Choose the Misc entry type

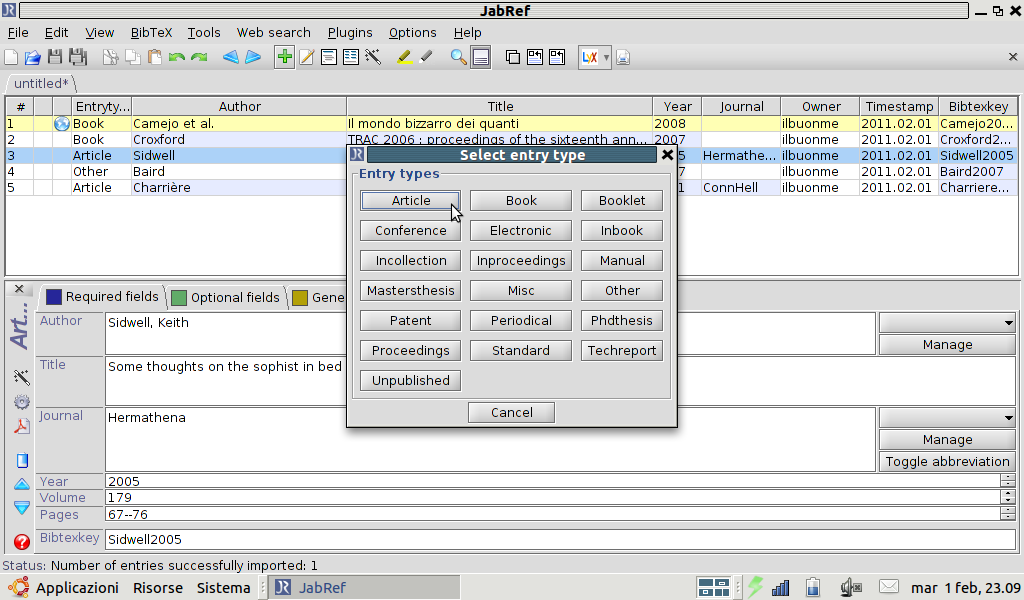point(521,291)
